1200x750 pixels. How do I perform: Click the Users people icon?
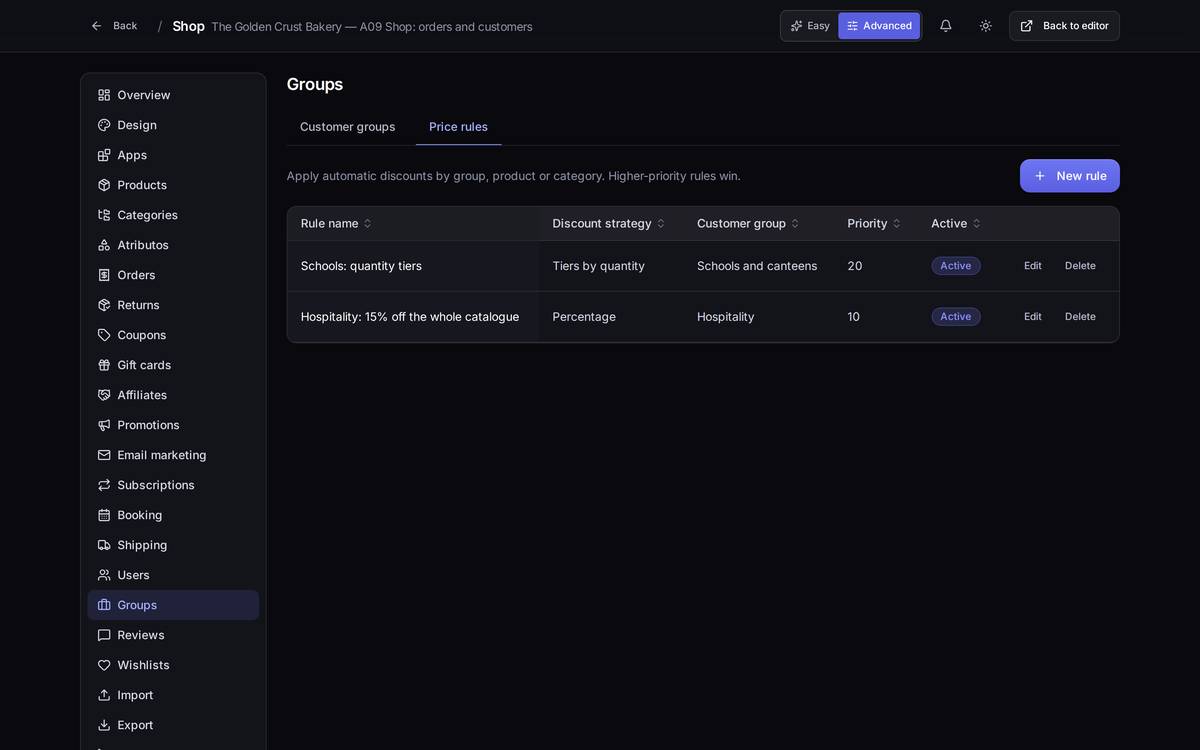[x=104, y=575]
